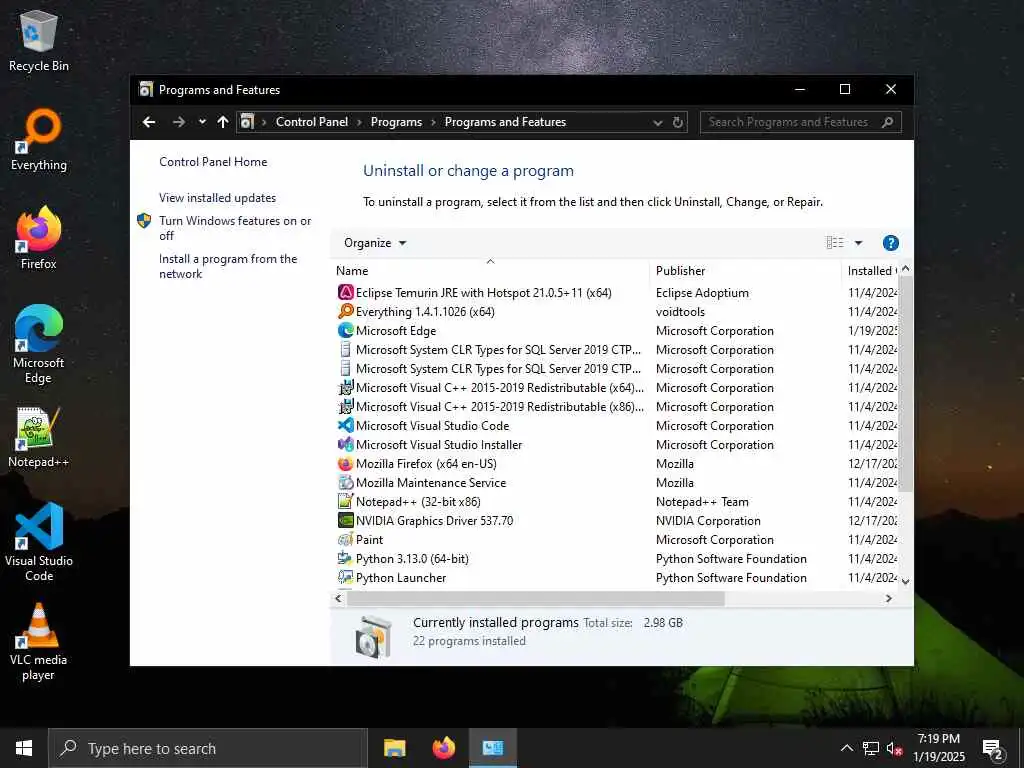The height and width of the screenshot is (768, 1024).
Task: Click the Everything 1.4.1.1026 list icon
Action: click(345, 312)
